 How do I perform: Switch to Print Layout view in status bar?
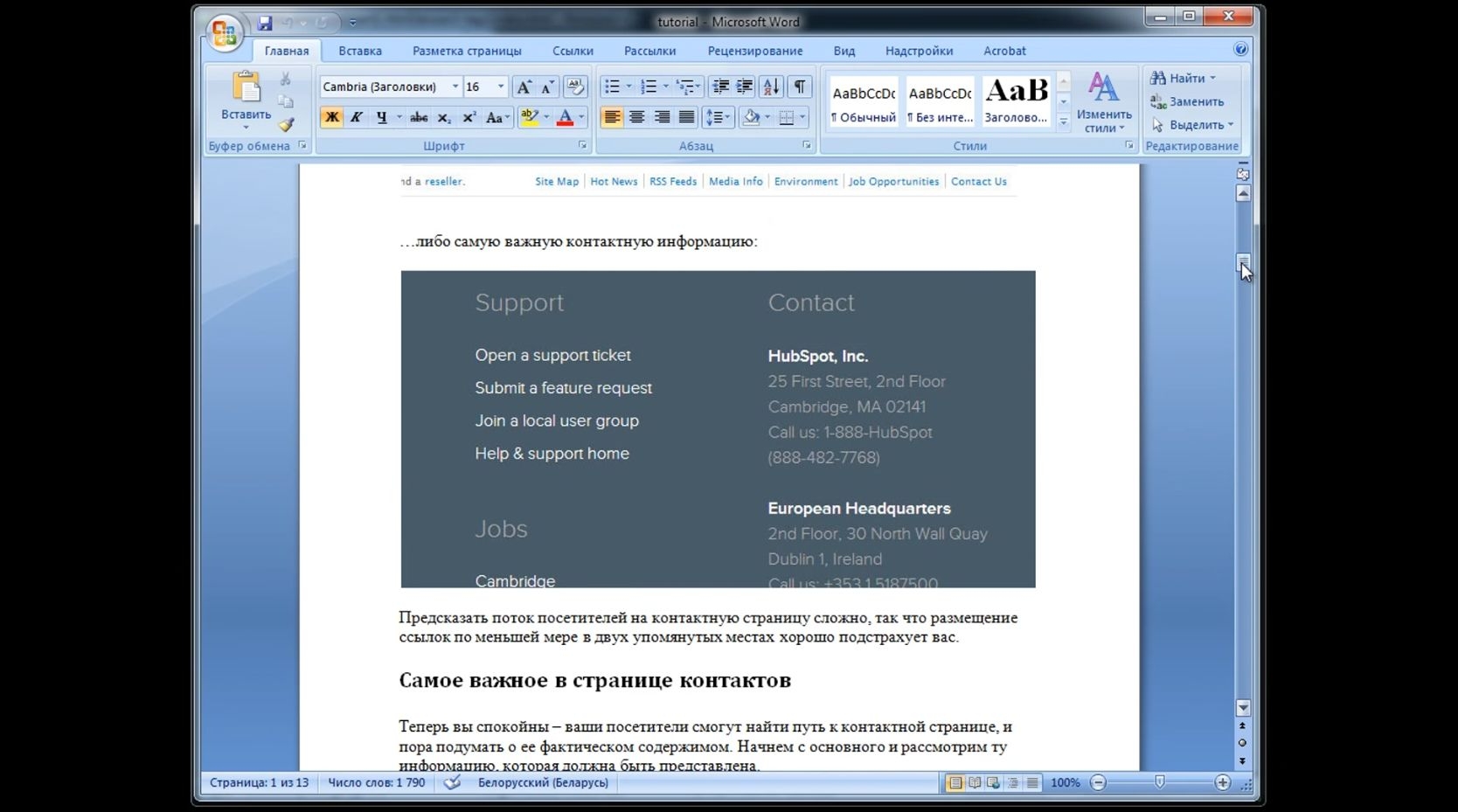point(955,783)
